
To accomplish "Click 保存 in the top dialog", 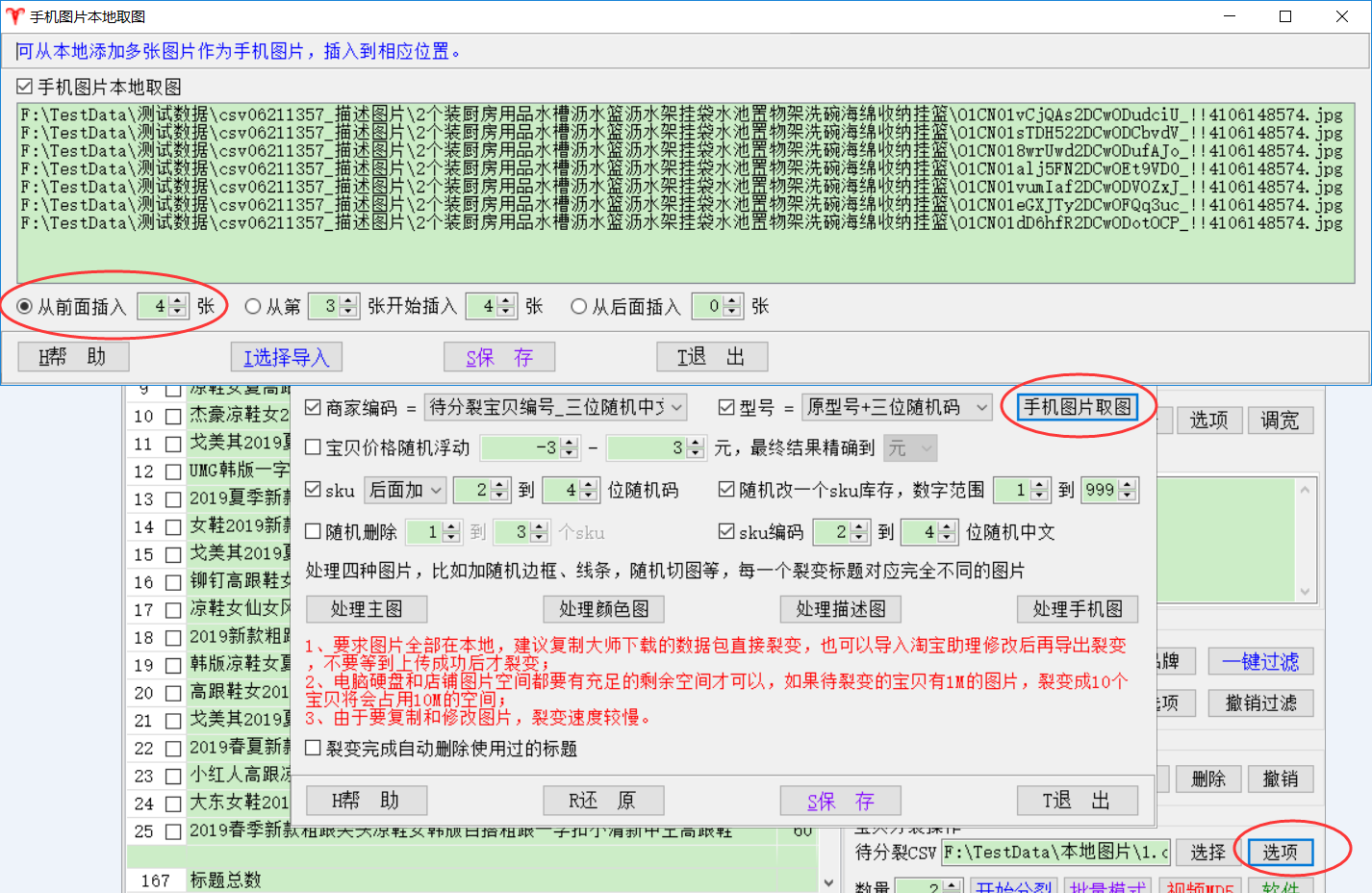I will [498, 357].
